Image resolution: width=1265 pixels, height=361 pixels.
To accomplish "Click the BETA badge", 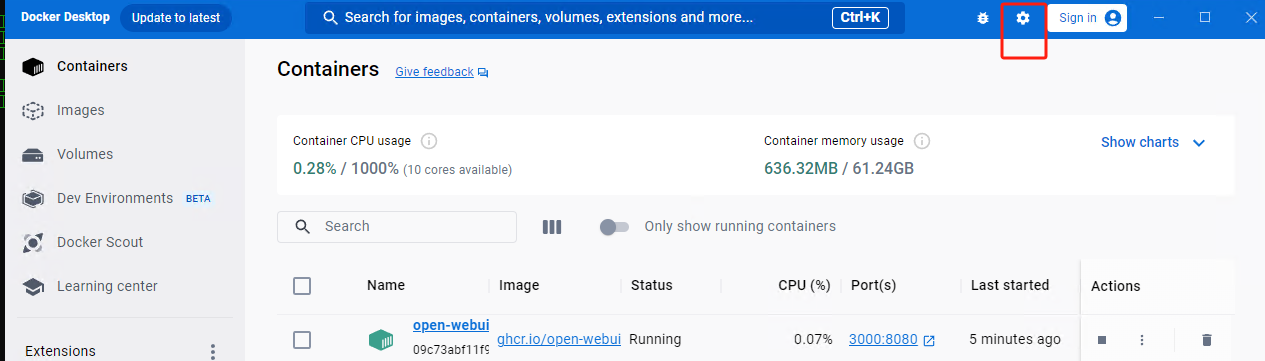I will click(x=198, y=199).
